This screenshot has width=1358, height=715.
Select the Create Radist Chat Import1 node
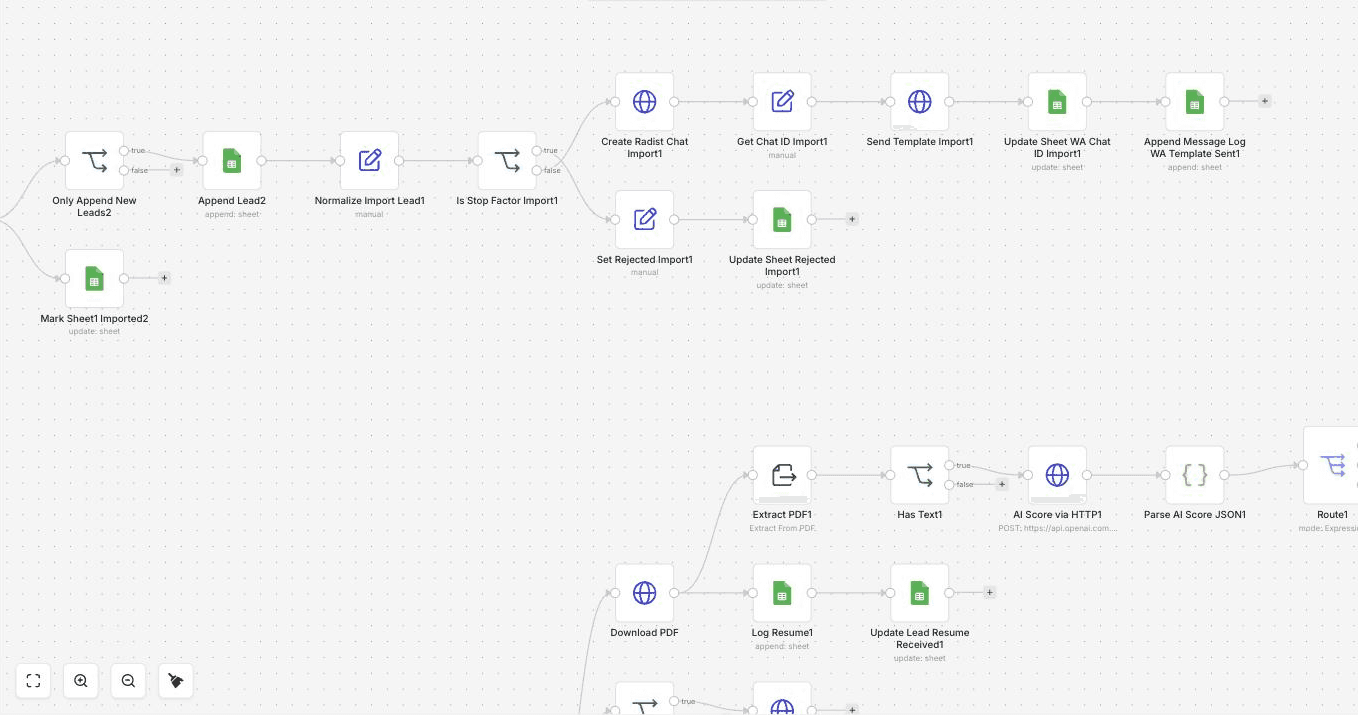645,101
